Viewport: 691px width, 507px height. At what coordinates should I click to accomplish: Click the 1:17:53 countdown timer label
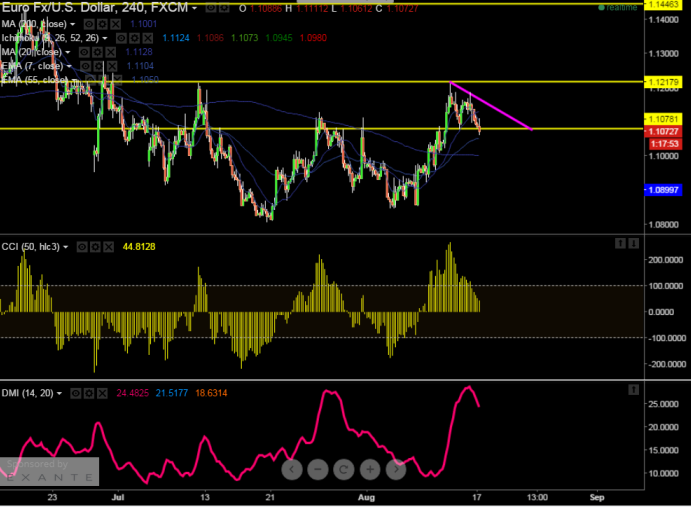[x=665, y=144]
